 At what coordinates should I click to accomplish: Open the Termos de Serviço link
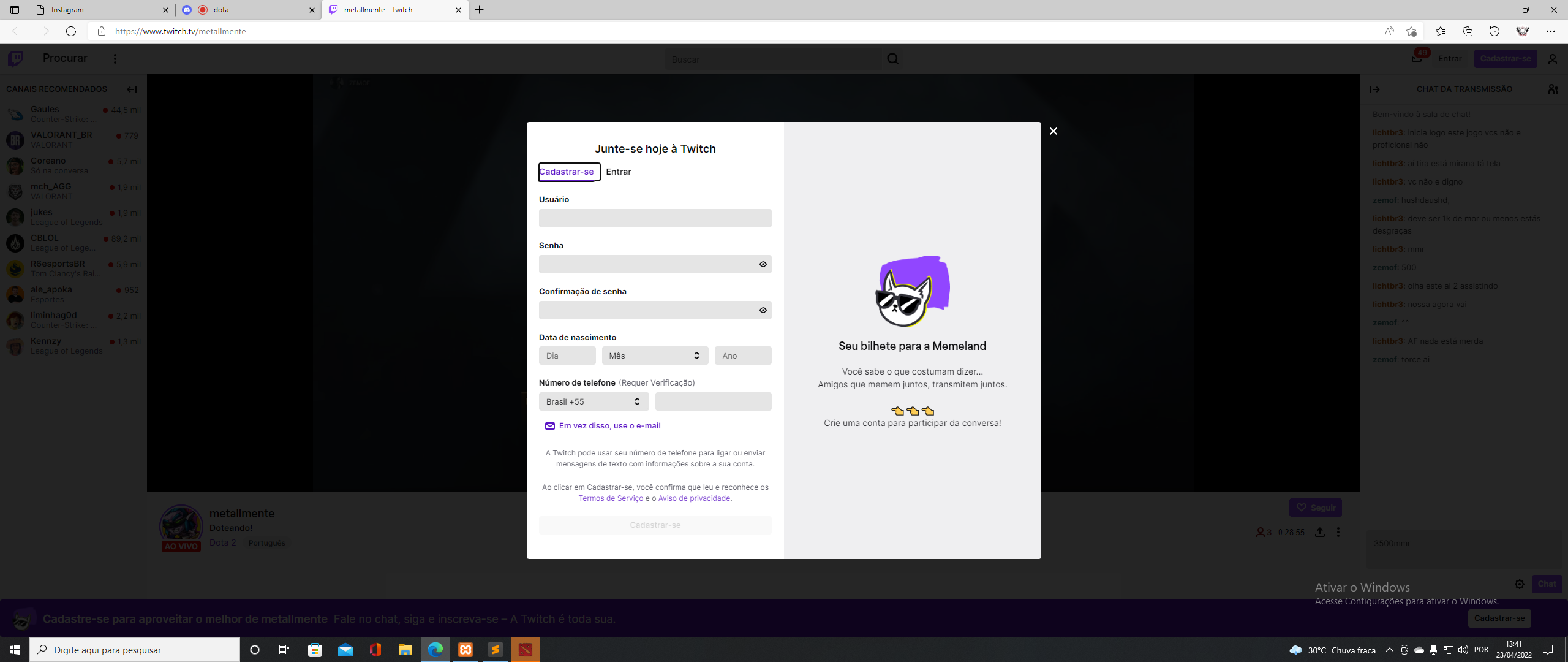[611, 498]
